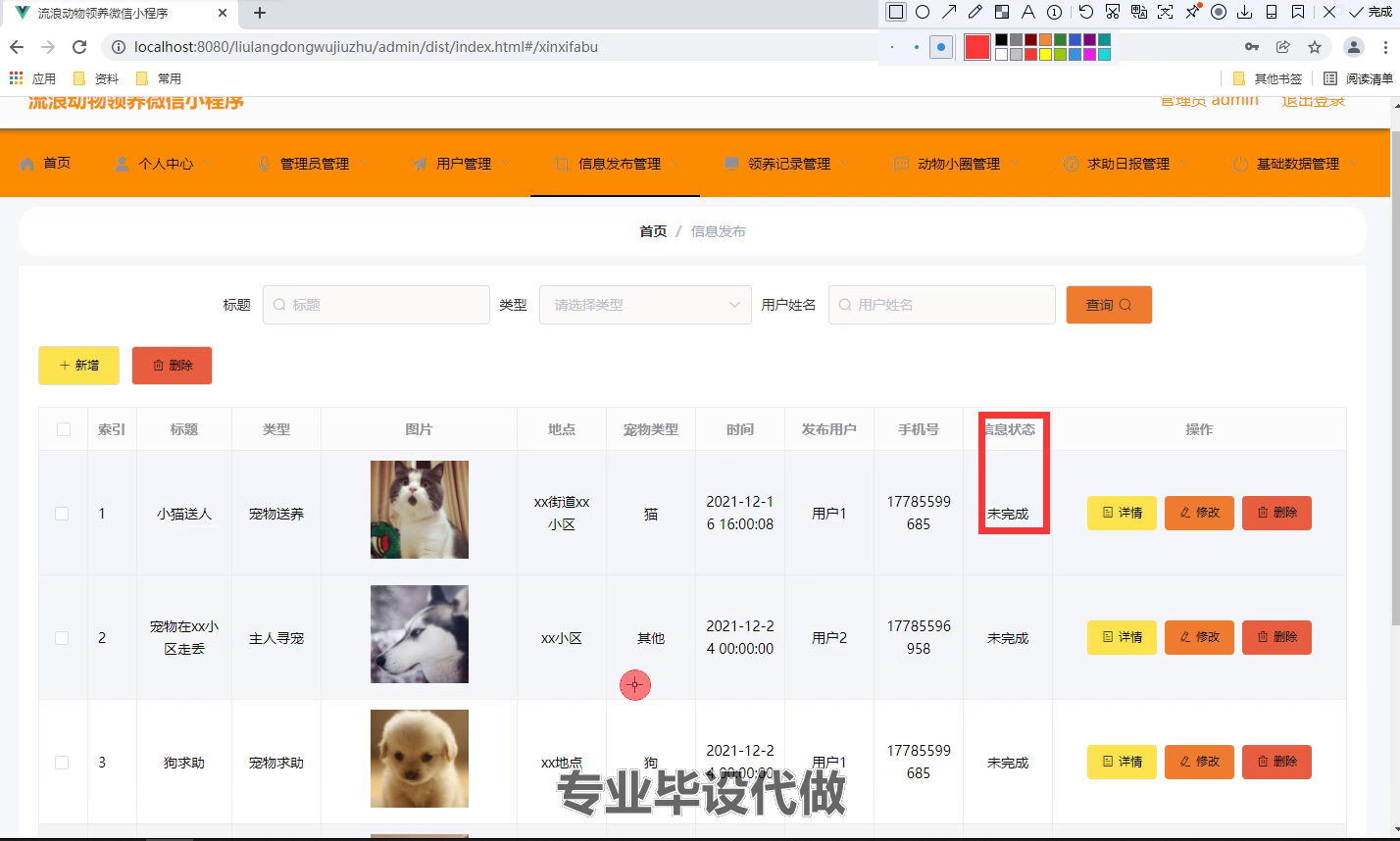
Task: Expand the 信息发布管理 menu
Action: click(617, 164)
